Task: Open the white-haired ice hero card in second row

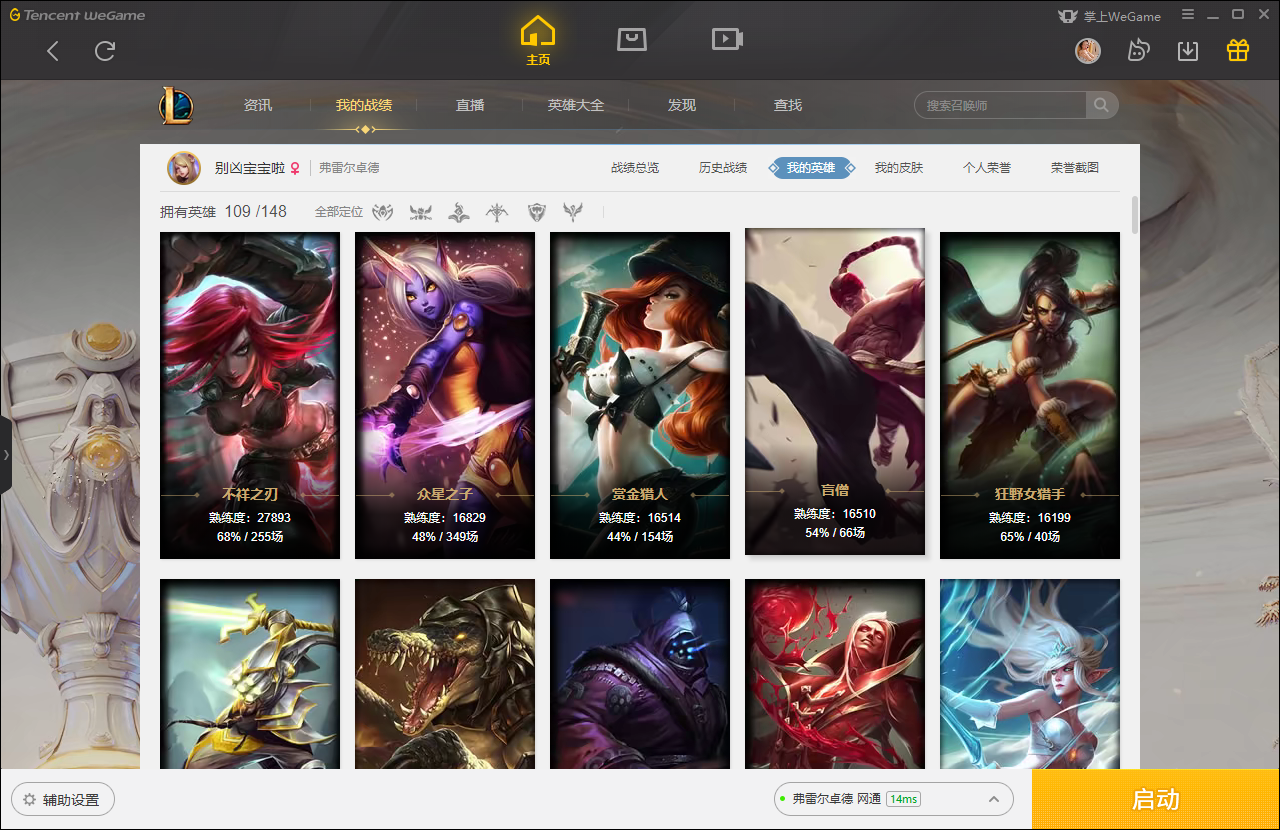Action: [x=1030, y=674]
